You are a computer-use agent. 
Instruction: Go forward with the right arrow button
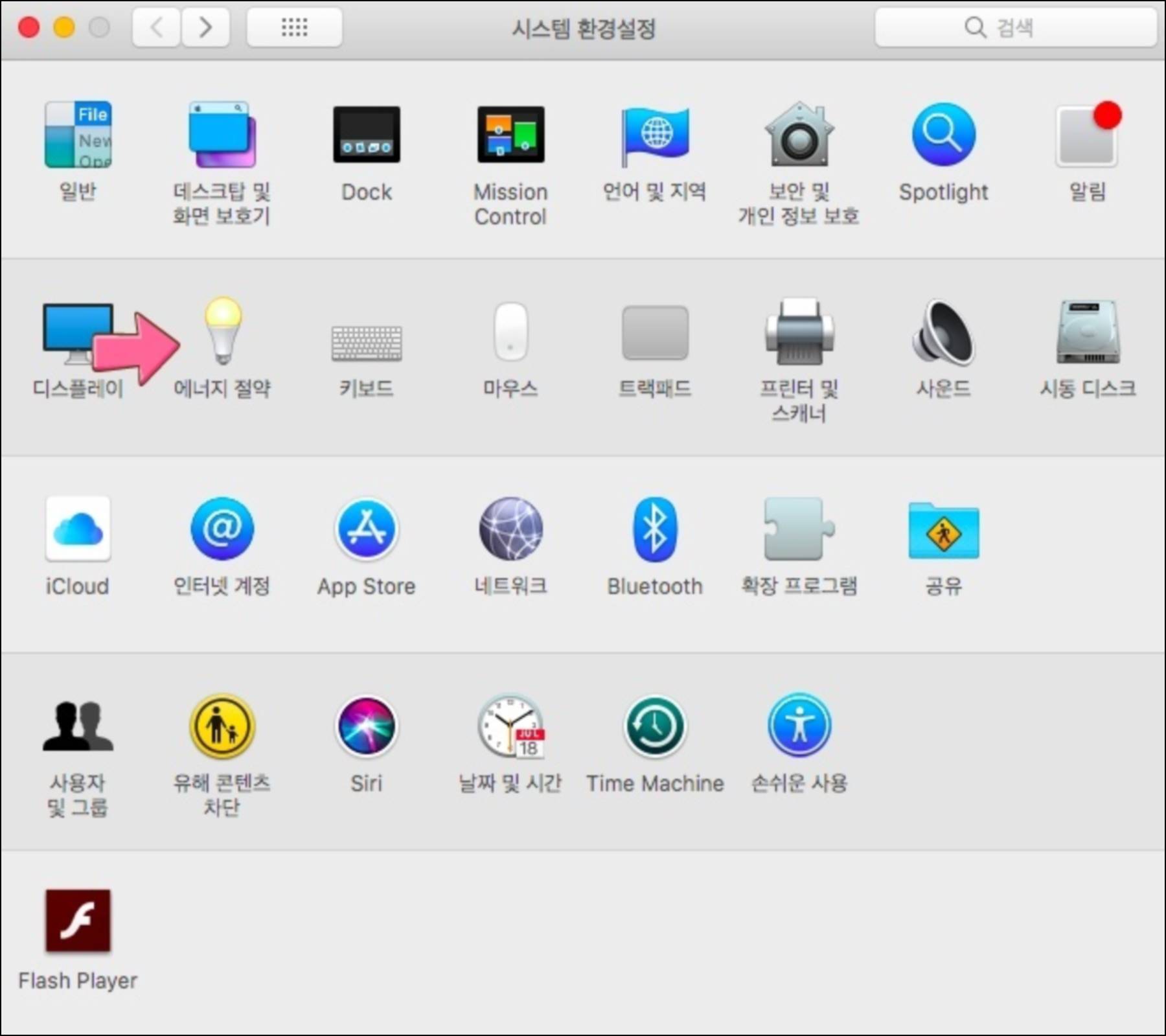[x=205, y=27]
